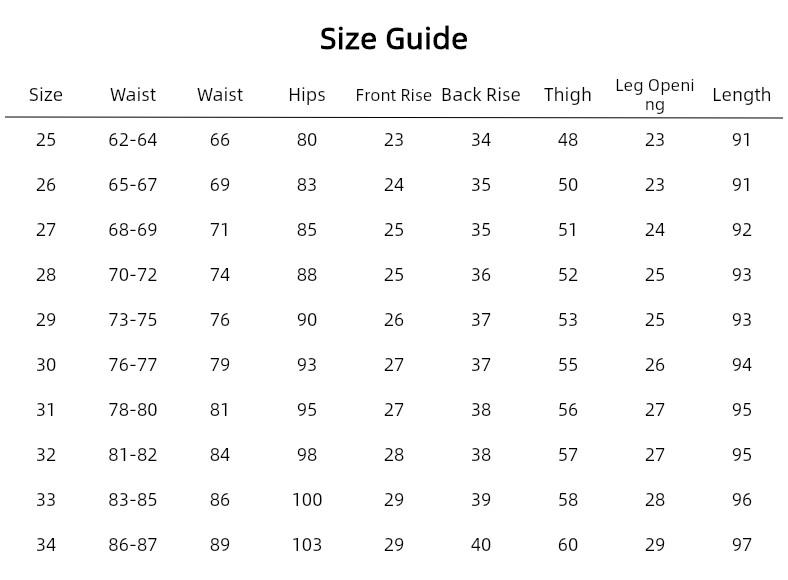
Task: Click the Hips column header
Action: click(x=307, y=95)
